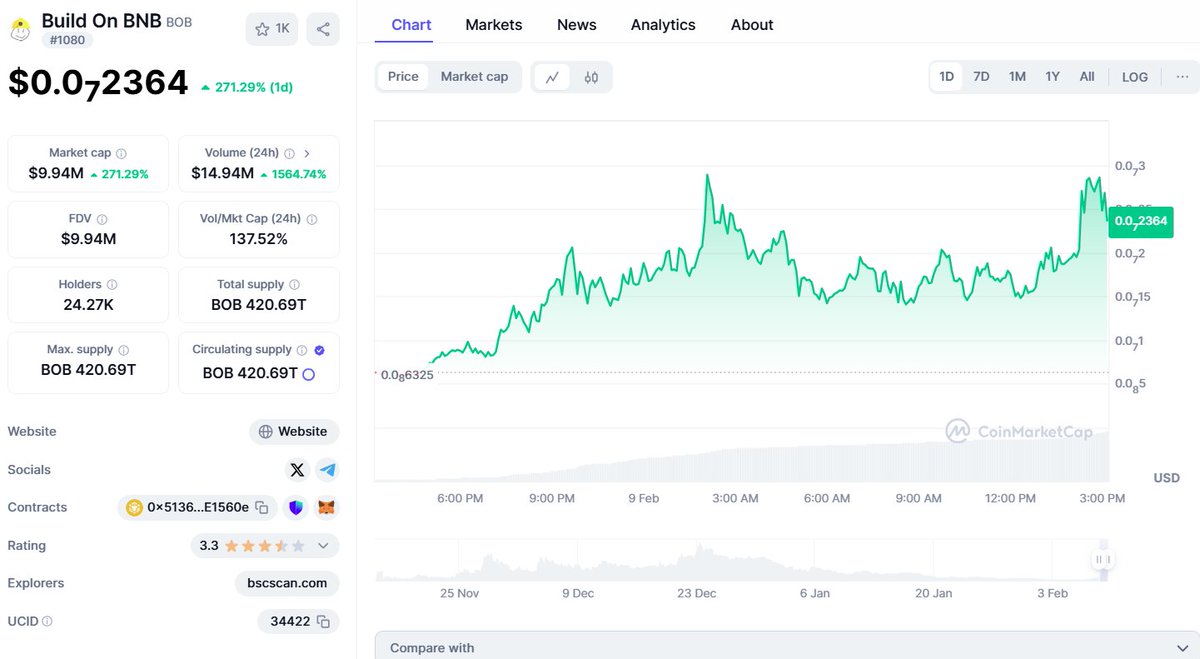Copy the contract address
This screenshot has height=659, width=1200.
tap(262, 508)
